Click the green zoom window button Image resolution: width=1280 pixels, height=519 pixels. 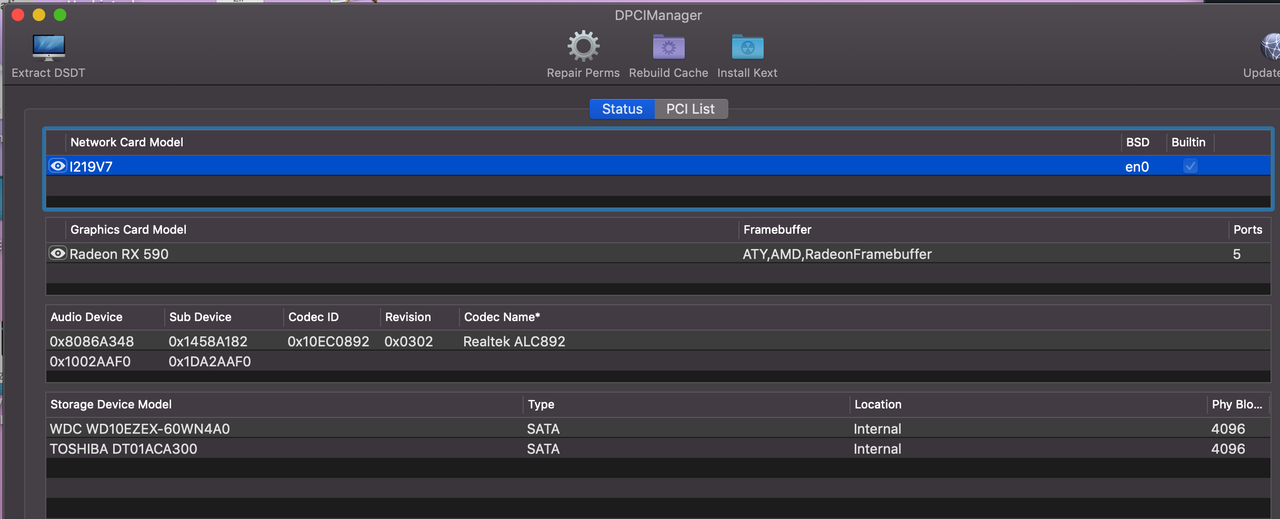click(x=60, y=15)
